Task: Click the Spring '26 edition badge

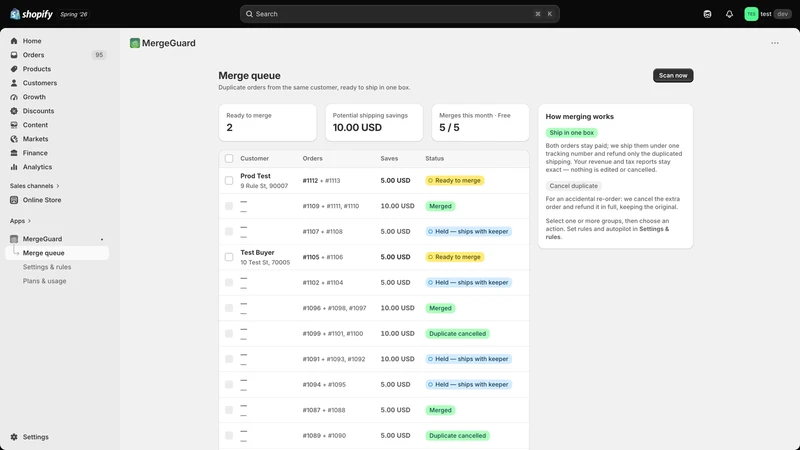Action: [x=73, y=14]
